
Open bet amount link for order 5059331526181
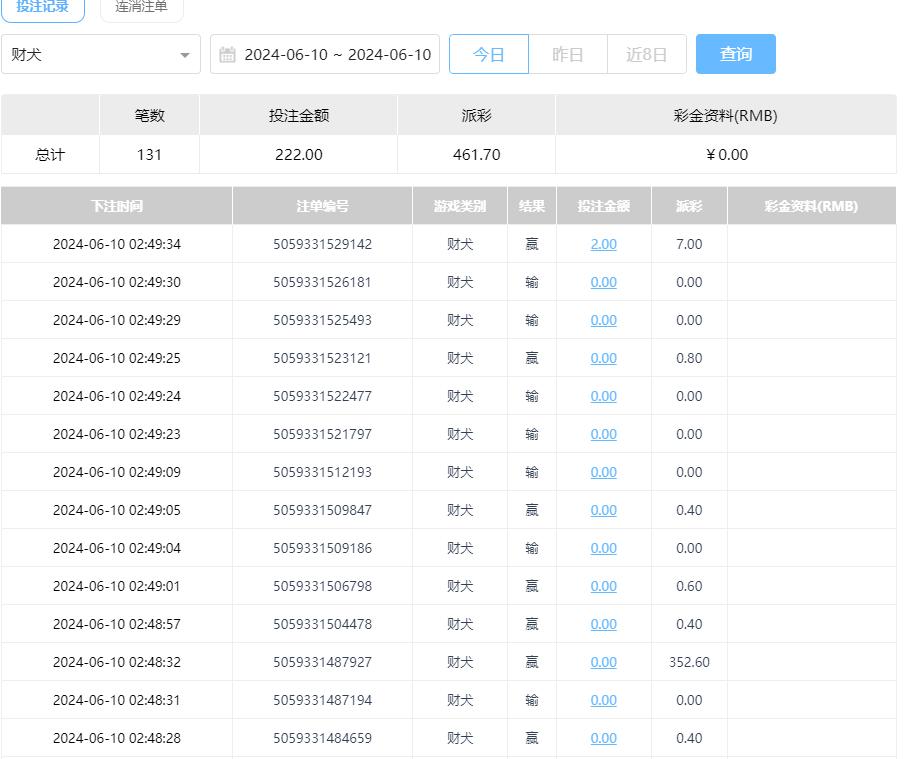click(x=603, y=282)
